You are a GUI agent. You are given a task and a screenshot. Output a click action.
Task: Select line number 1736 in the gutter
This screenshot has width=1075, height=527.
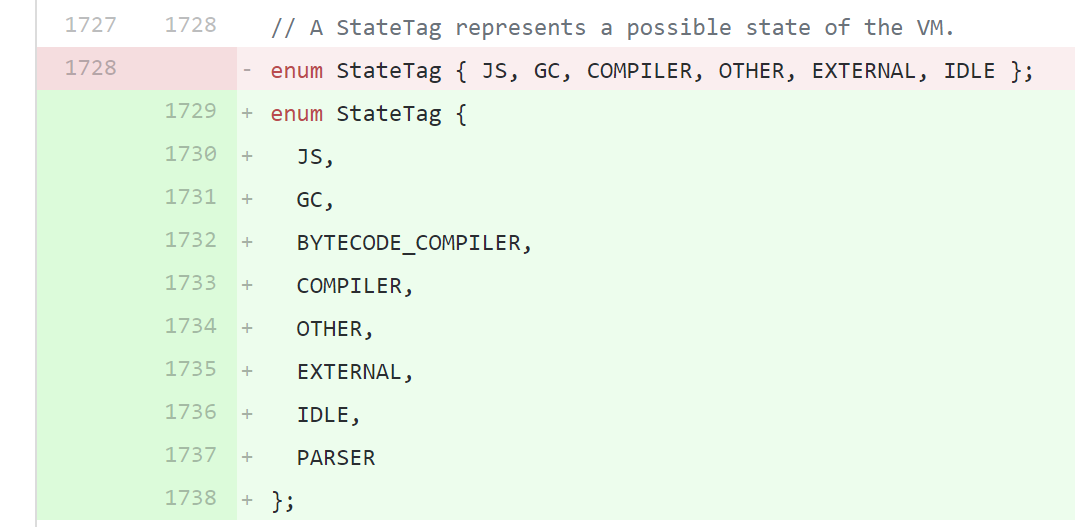coord(191,412)
